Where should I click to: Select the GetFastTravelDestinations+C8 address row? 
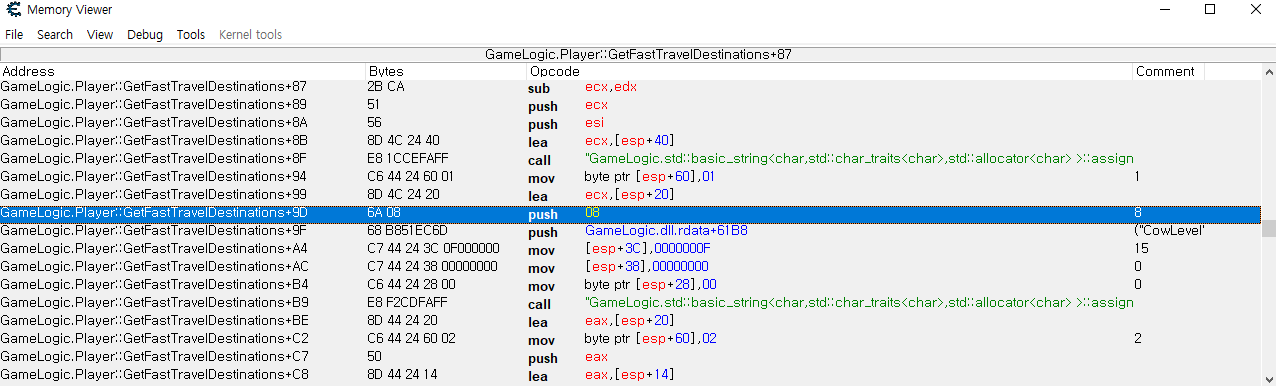point(630,375)
